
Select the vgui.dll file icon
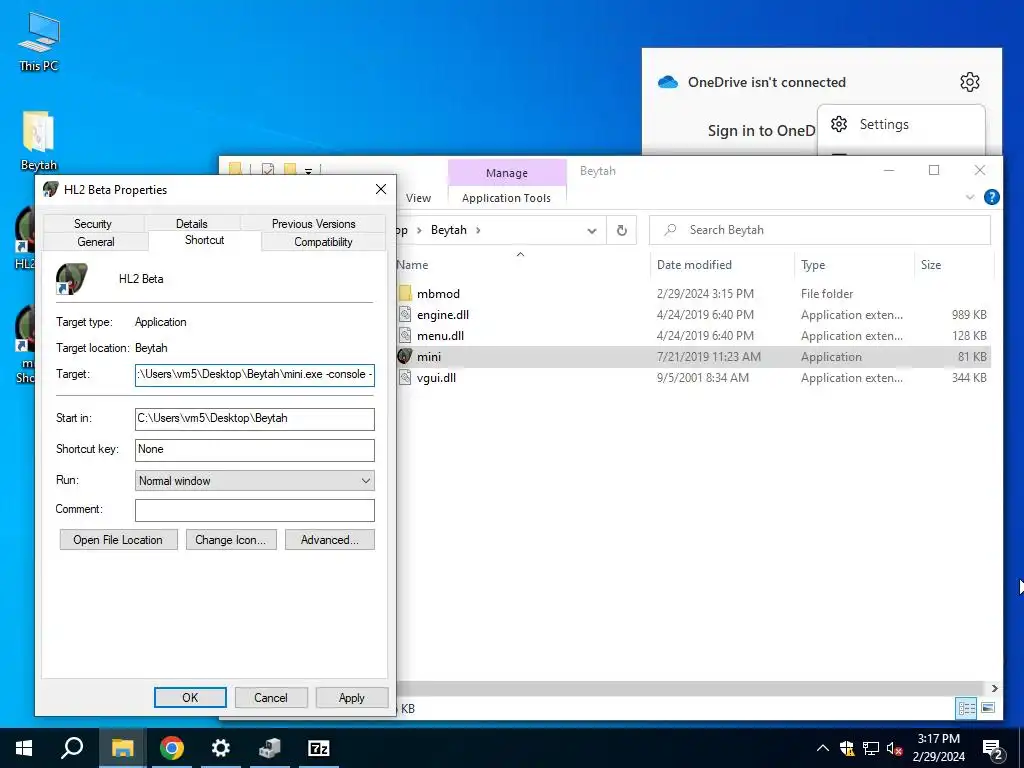[405, 377]
